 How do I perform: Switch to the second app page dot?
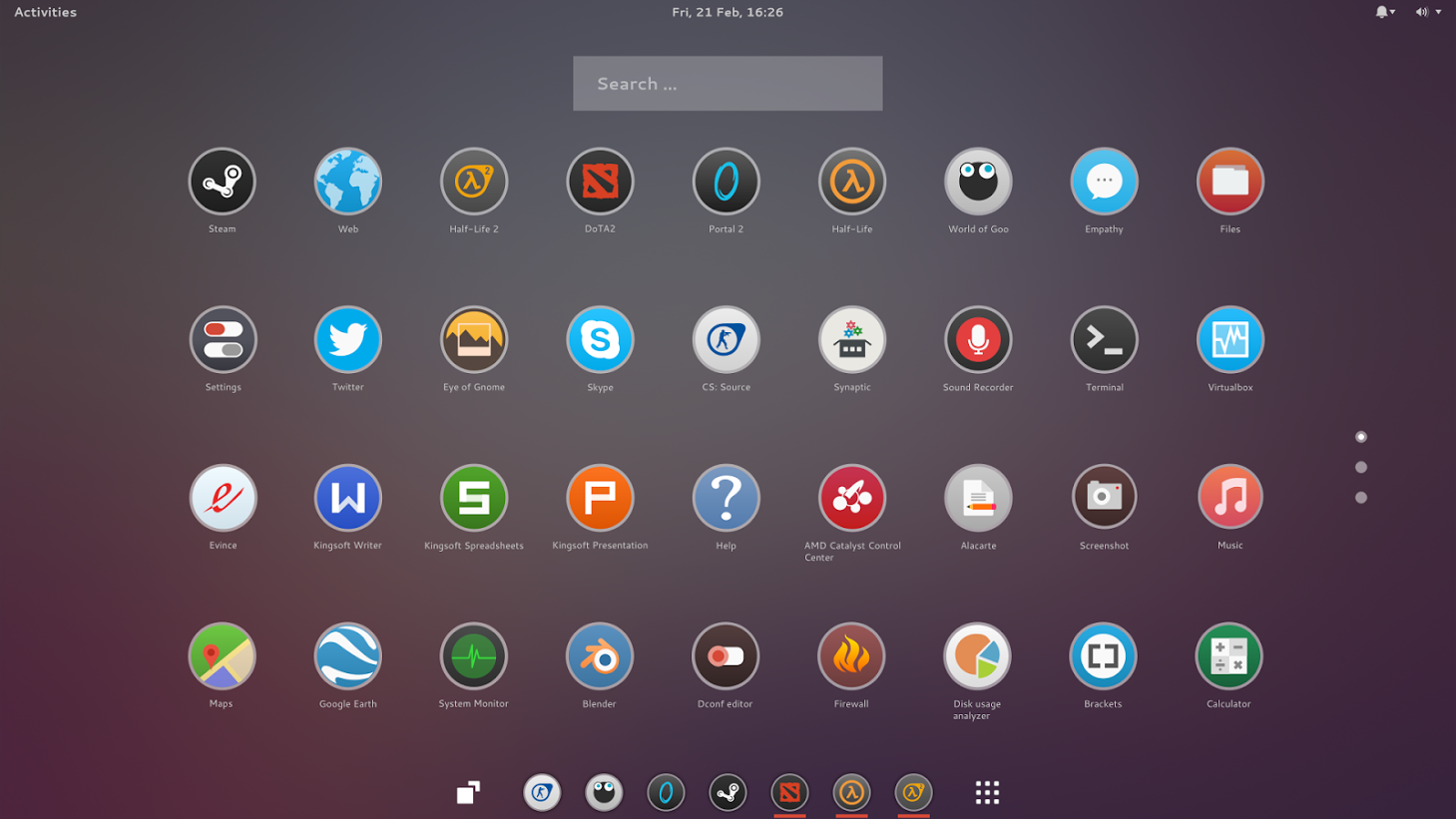(x=1360, y=467)
